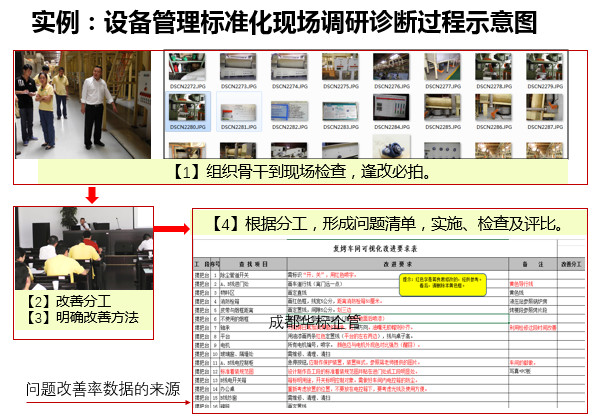The height and width of the screenshot is (420, 594).
Task: Click the 查找项目 column header
Action: click(253, 264)
